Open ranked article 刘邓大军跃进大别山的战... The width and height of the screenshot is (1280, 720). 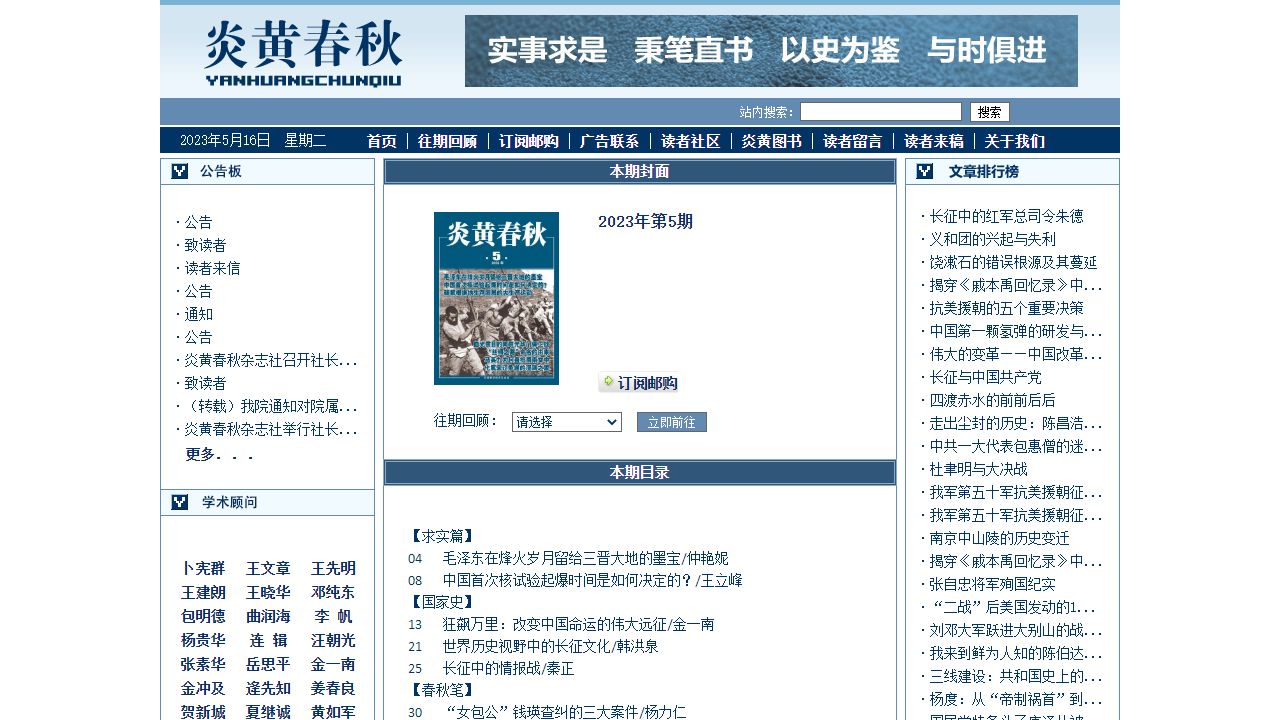tap(1016, 630)
